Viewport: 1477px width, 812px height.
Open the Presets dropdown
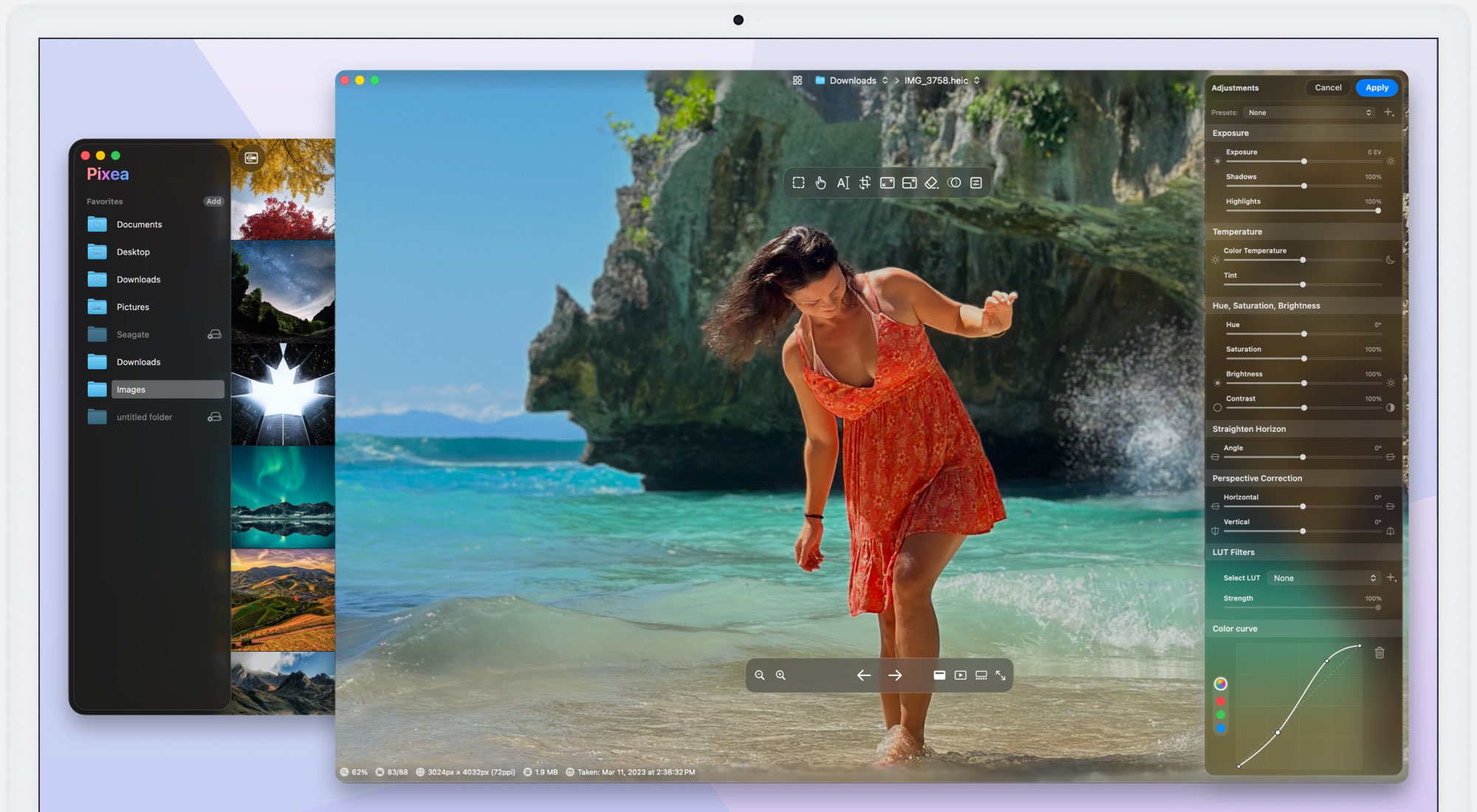click(x=1309, y=113)
